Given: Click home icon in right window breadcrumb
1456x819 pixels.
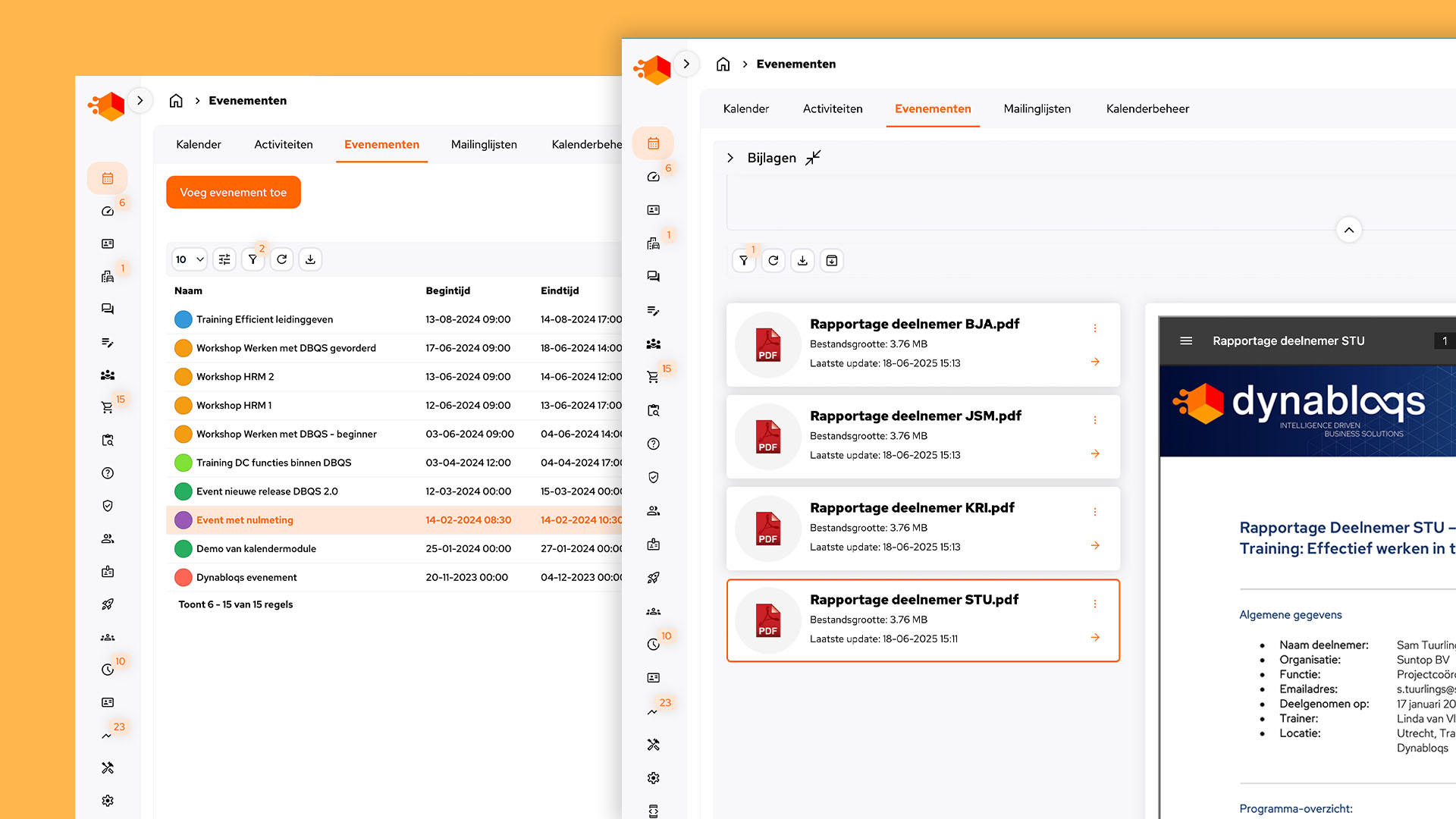Looking at the screenshot, I should coord(723,64).
